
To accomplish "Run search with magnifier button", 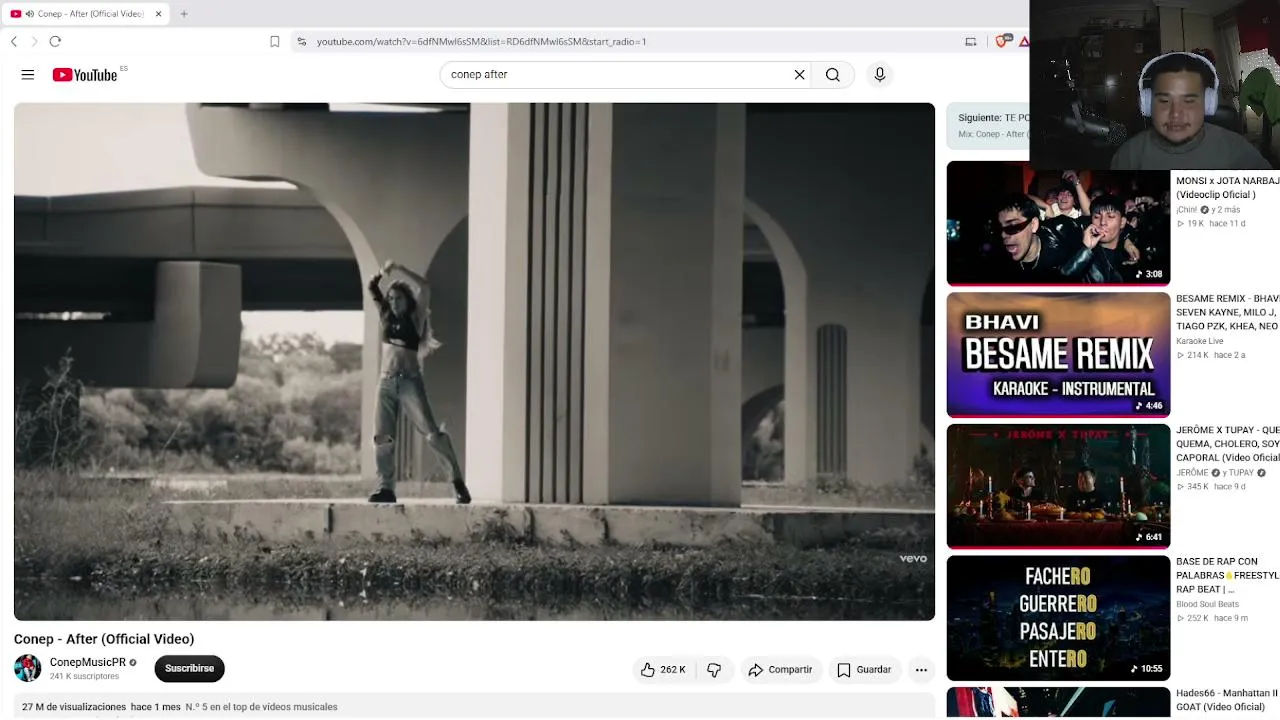I will tap(832, 75).
